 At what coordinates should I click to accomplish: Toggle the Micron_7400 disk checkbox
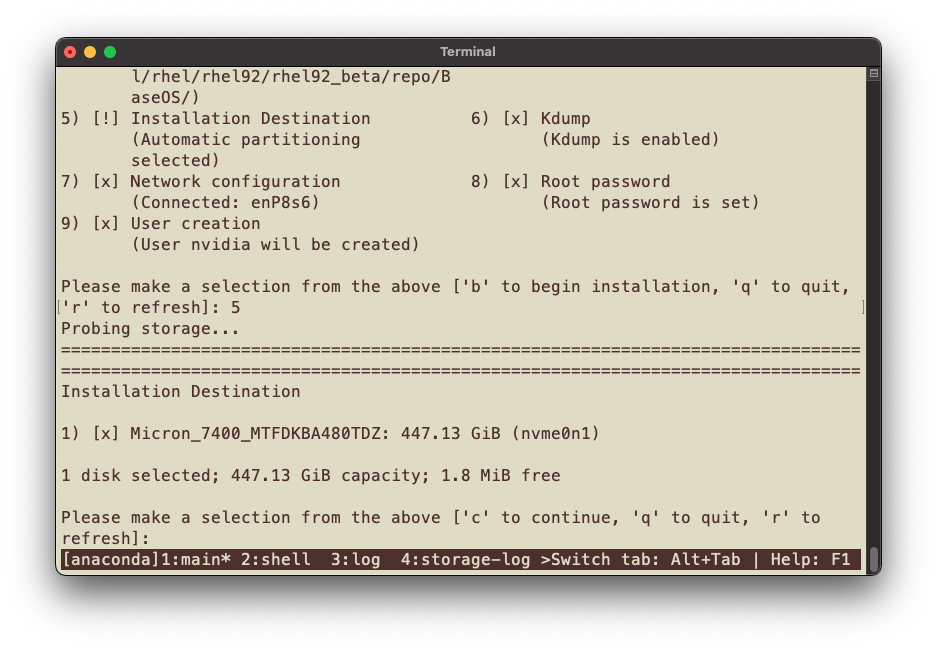click(x=106, y=434)
